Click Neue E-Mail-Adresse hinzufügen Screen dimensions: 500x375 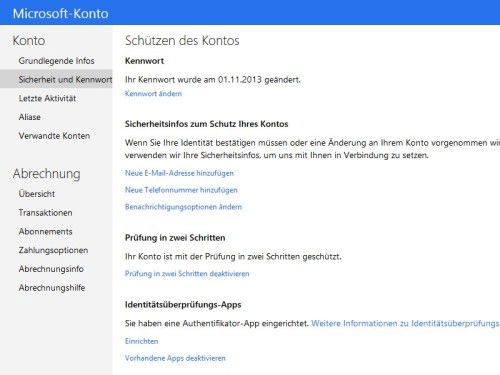click(179, 173)
